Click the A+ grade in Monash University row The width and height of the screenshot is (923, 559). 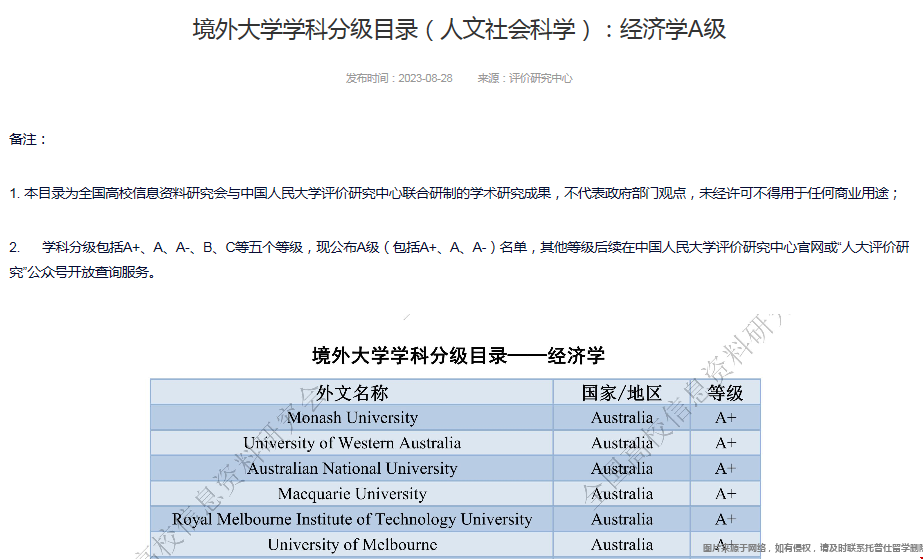[x=725, y=418]
